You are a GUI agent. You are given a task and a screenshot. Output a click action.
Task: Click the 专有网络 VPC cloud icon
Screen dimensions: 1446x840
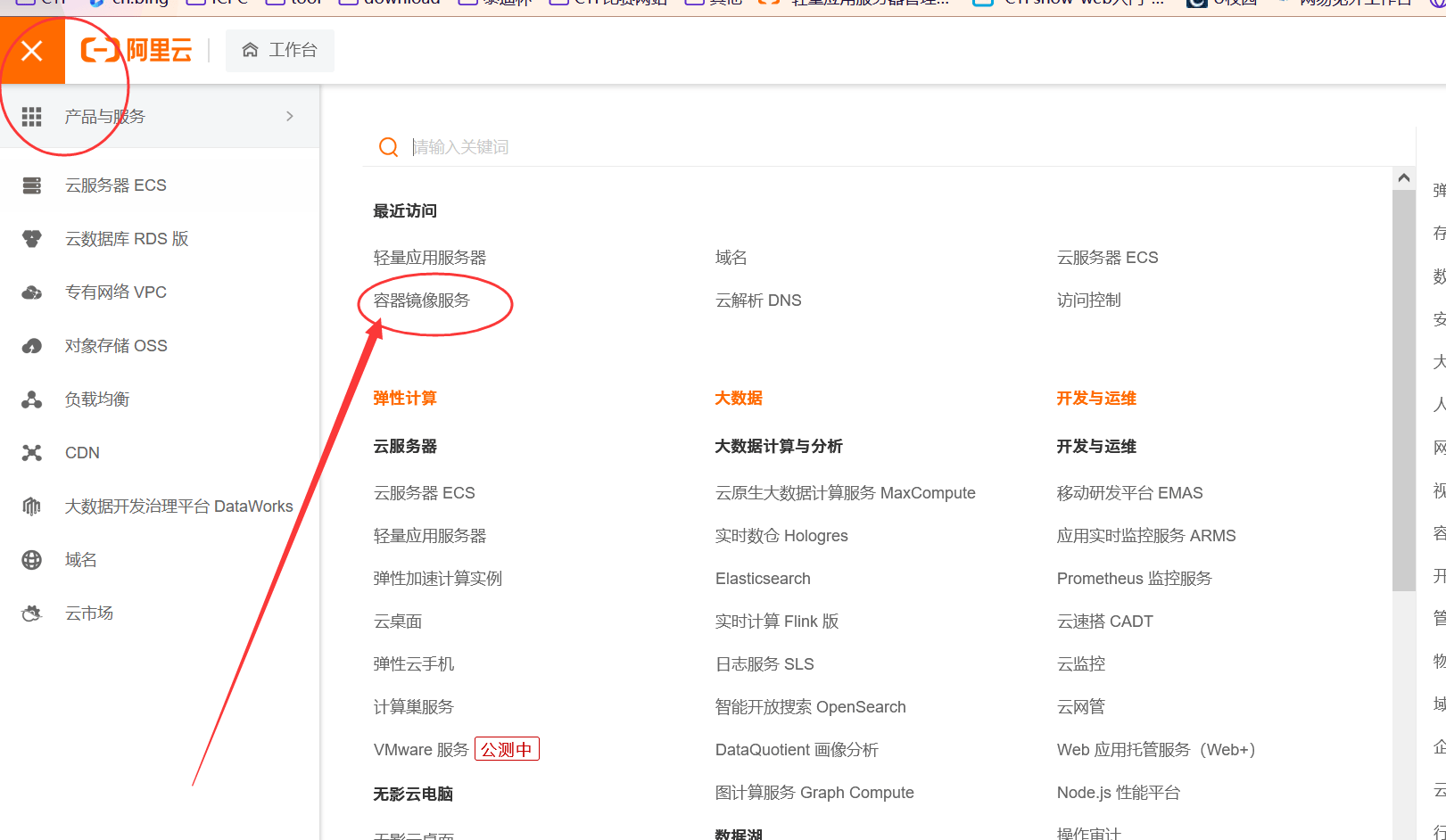[x=32, y=292]
